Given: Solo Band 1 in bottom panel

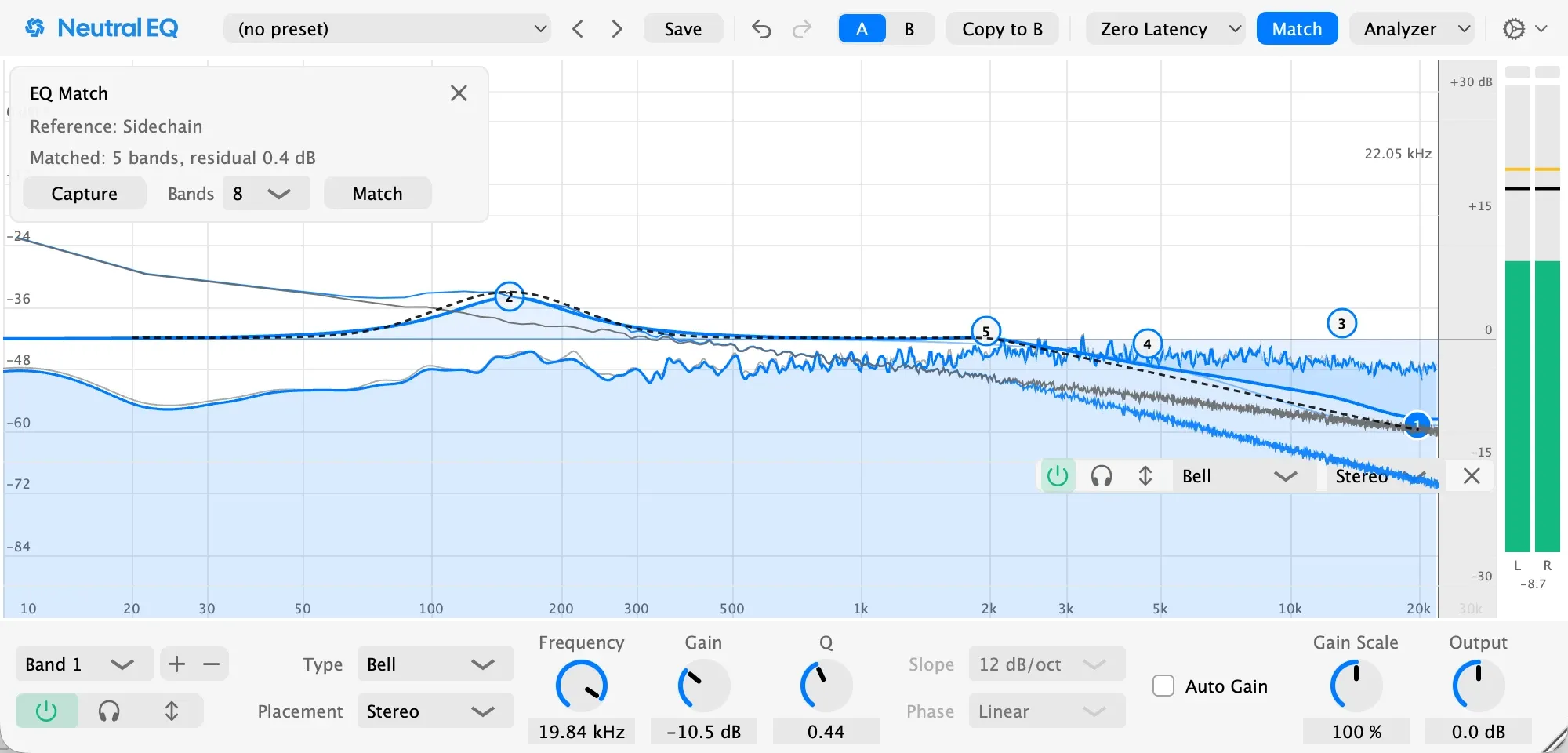Looking at the screenshot, I should tap(109, 711).
